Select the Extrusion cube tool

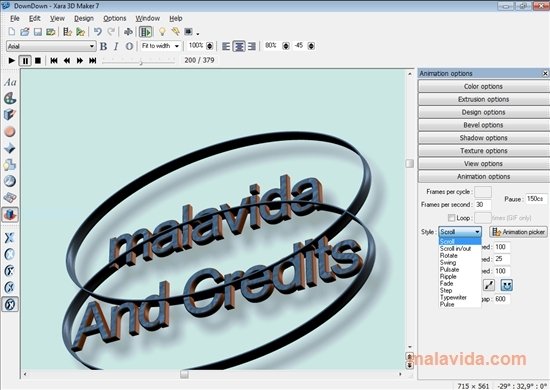10,115
